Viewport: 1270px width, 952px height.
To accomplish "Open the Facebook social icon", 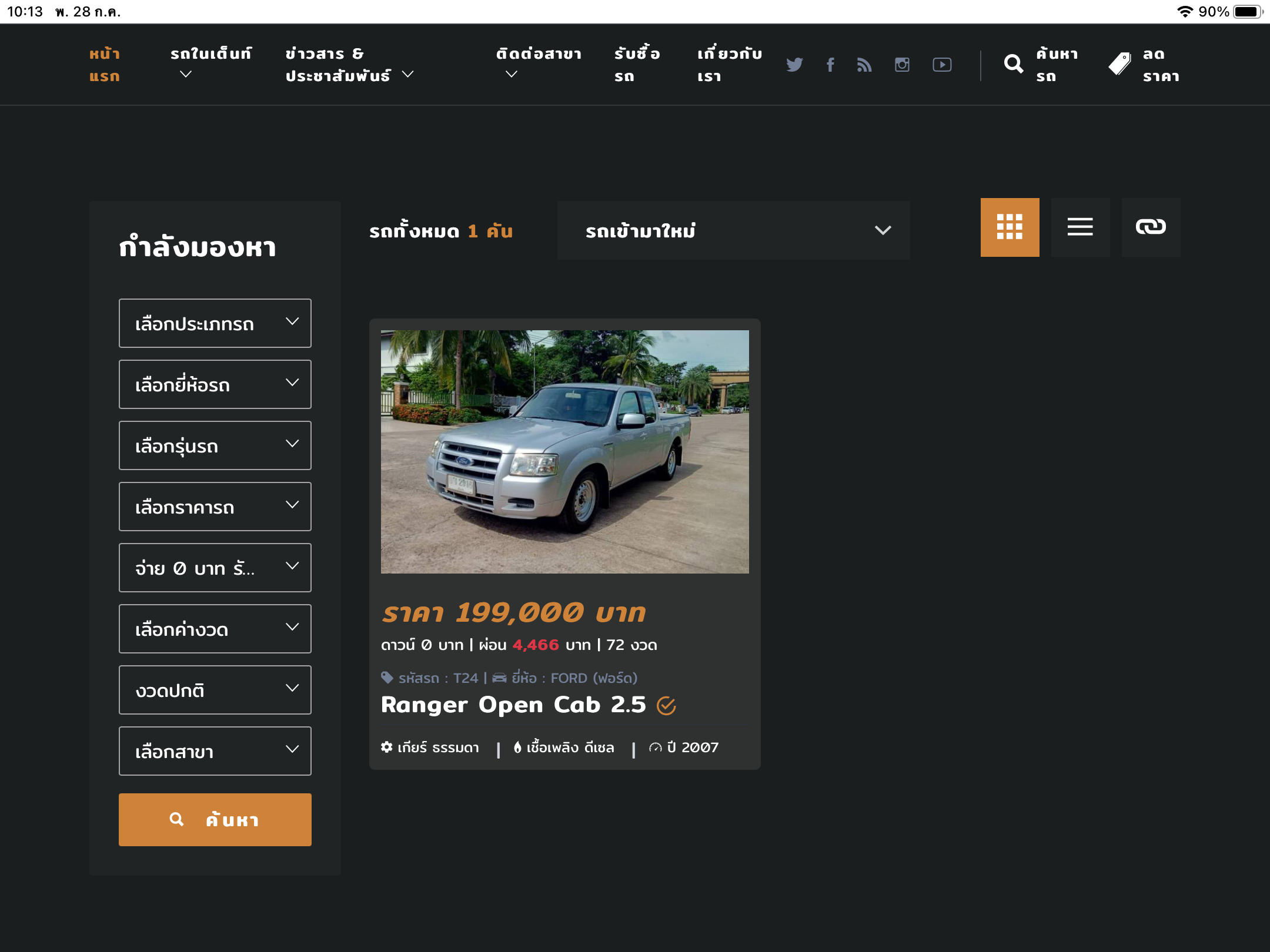I will point(830,65).
